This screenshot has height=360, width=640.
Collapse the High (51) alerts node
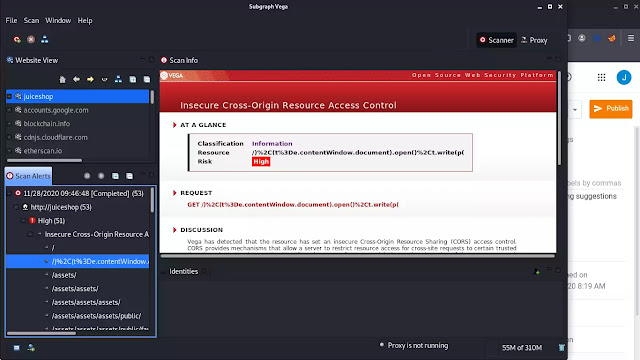click(23, 221)
